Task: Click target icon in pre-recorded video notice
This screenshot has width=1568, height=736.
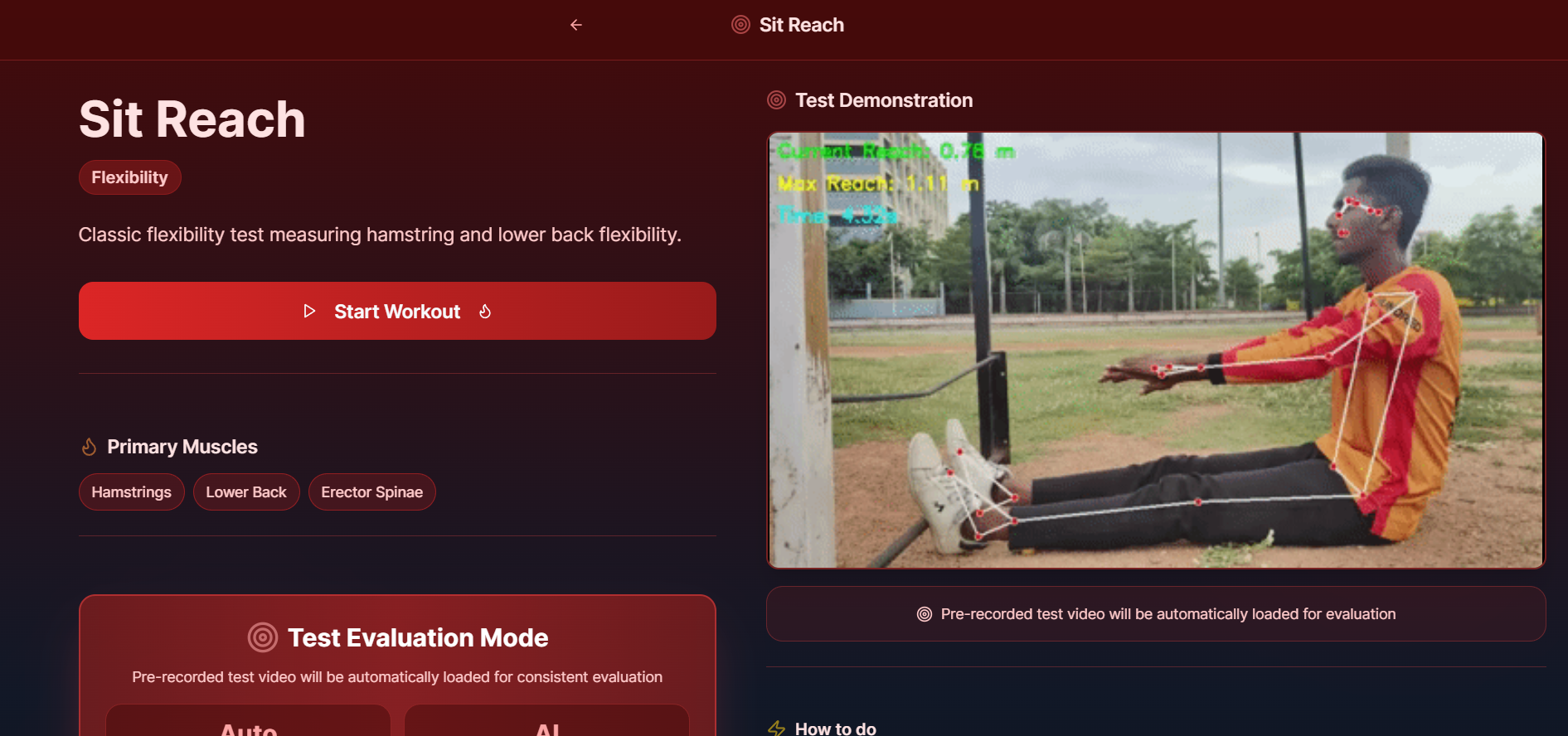Action: (x=925, y=614)
